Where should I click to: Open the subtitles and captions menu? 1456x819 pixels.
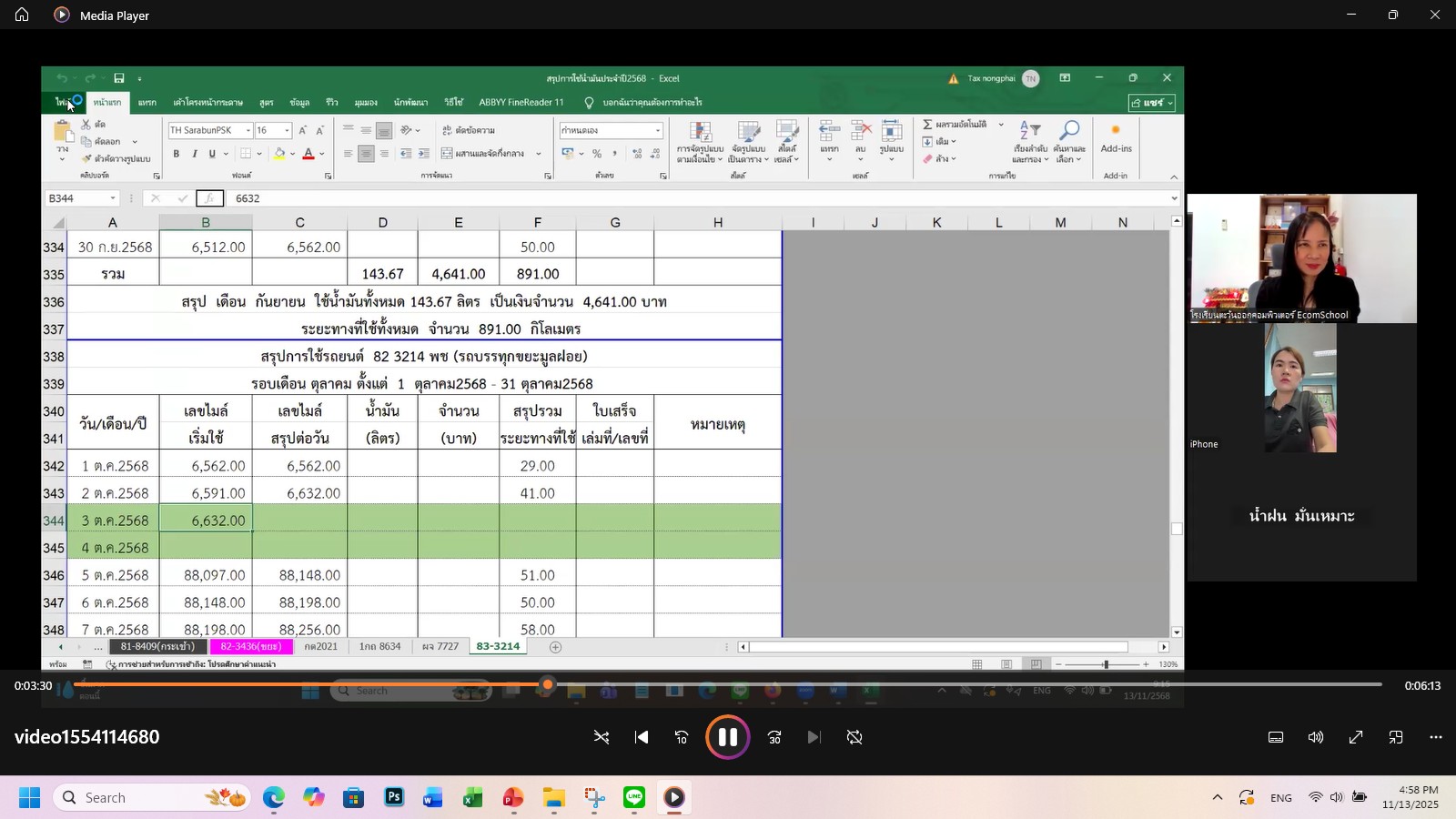[x=1276, y=737]
